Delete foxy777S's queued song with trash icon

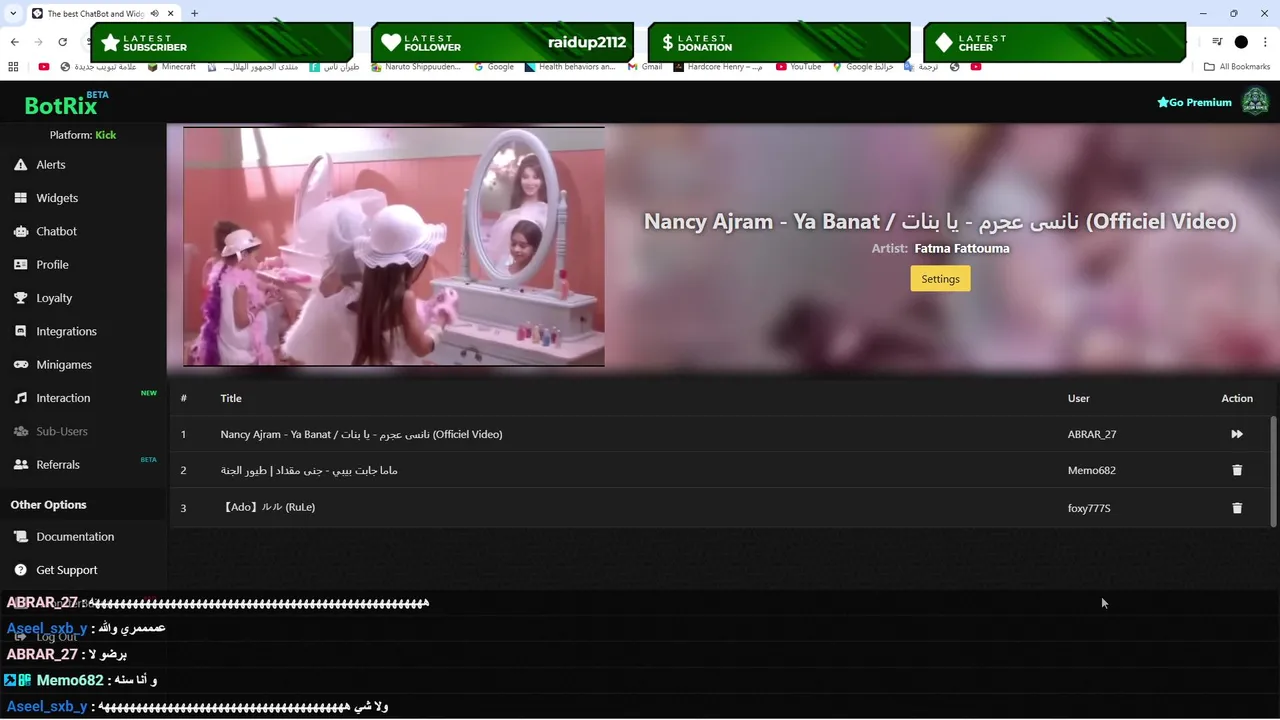1237,508
